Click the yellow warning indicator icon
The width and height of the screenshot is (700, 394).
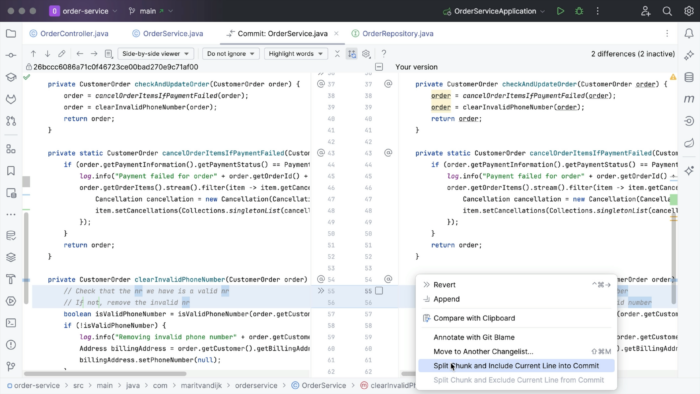click(x=673, y=77)
